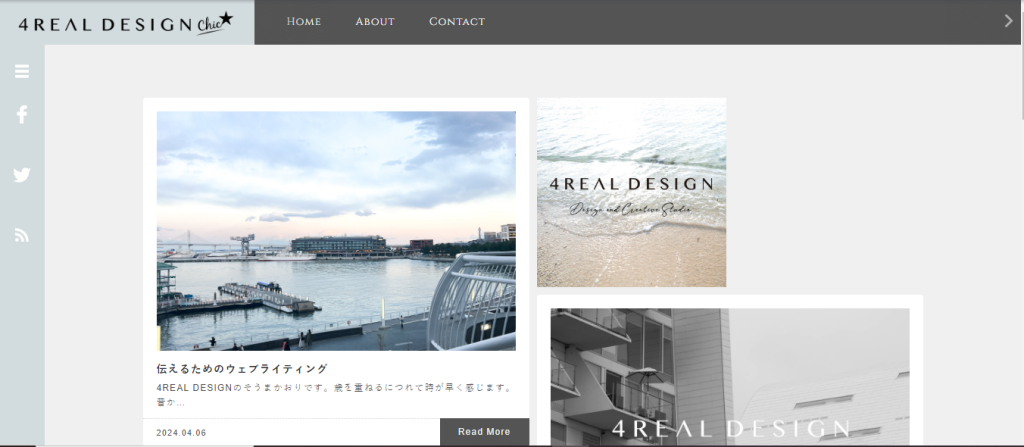Click 4REAL DESIGN text over building photo
Viewport: 1024px width, 447px height.
(729, 429)
